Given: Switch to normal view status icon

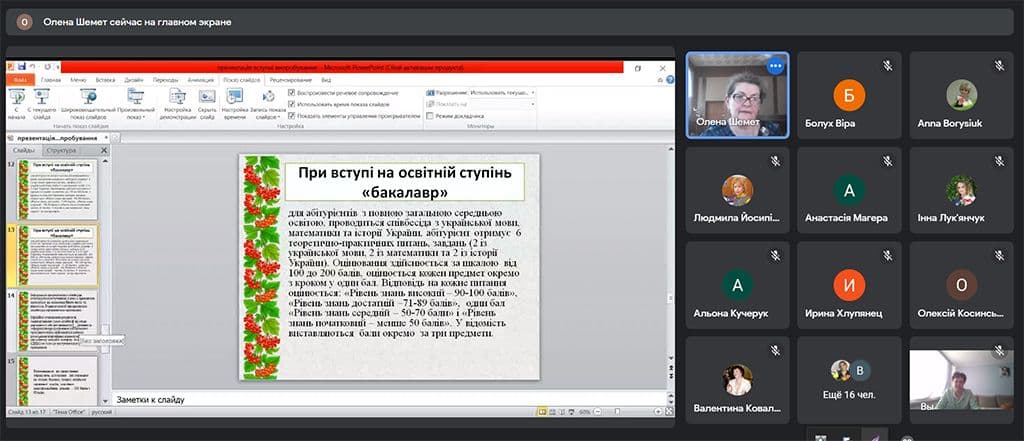Looking at the screenshot, I should point(541,412).
